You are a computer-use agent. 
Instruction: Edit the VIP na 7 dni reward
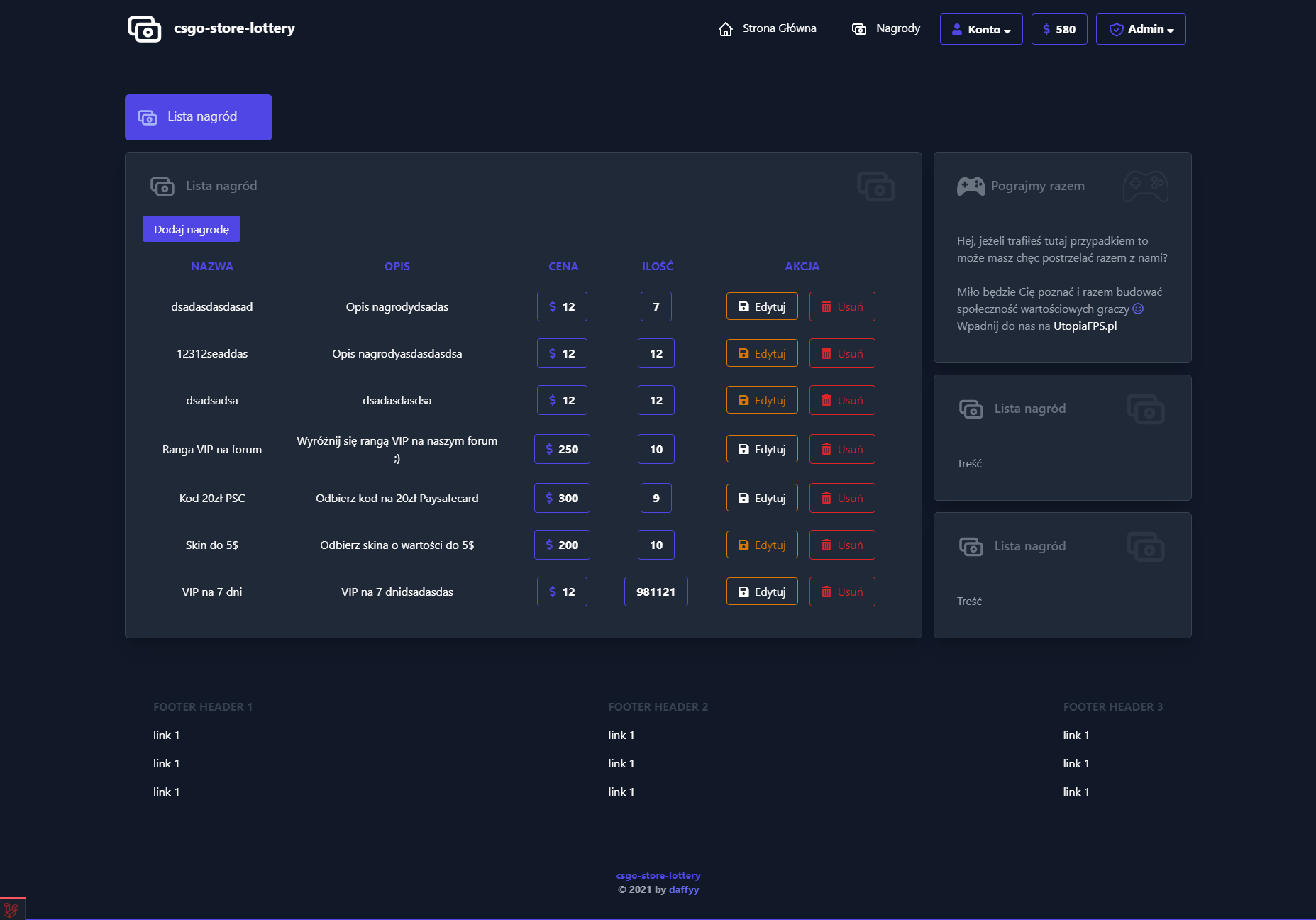762,592
